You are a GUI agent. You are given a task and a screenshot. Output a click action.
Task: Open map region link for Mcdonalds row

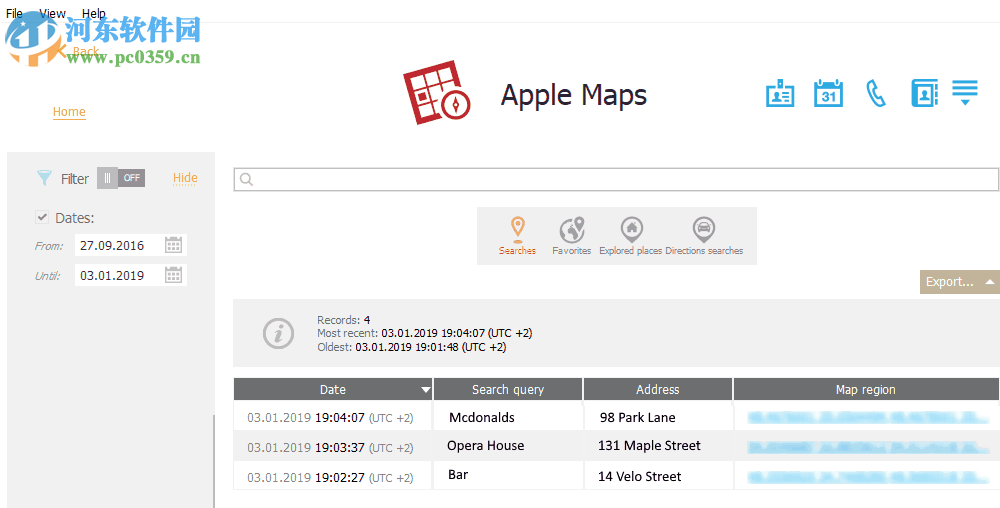pos(868,417)
